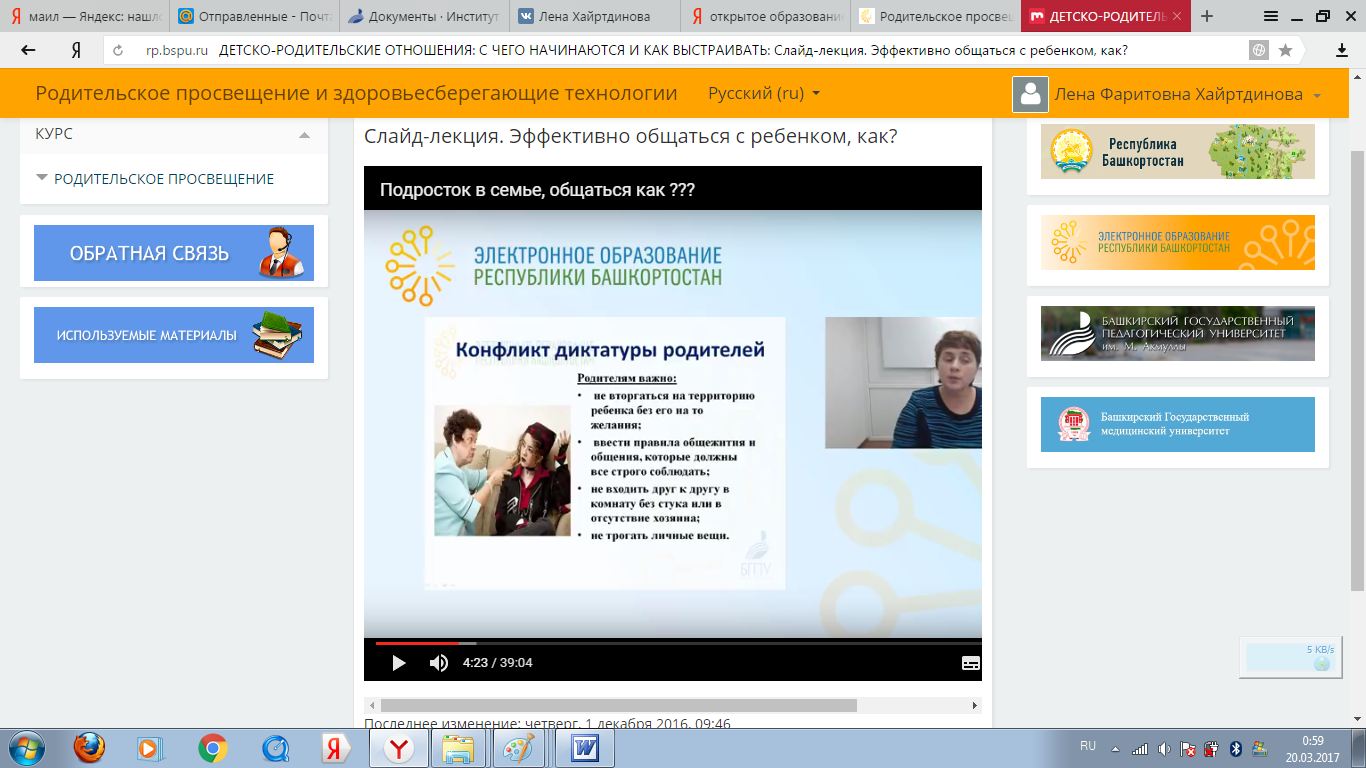Open Google Chrome from taskbar
This screenshot has height=768, width=1366.
click(x=212, y=747)
